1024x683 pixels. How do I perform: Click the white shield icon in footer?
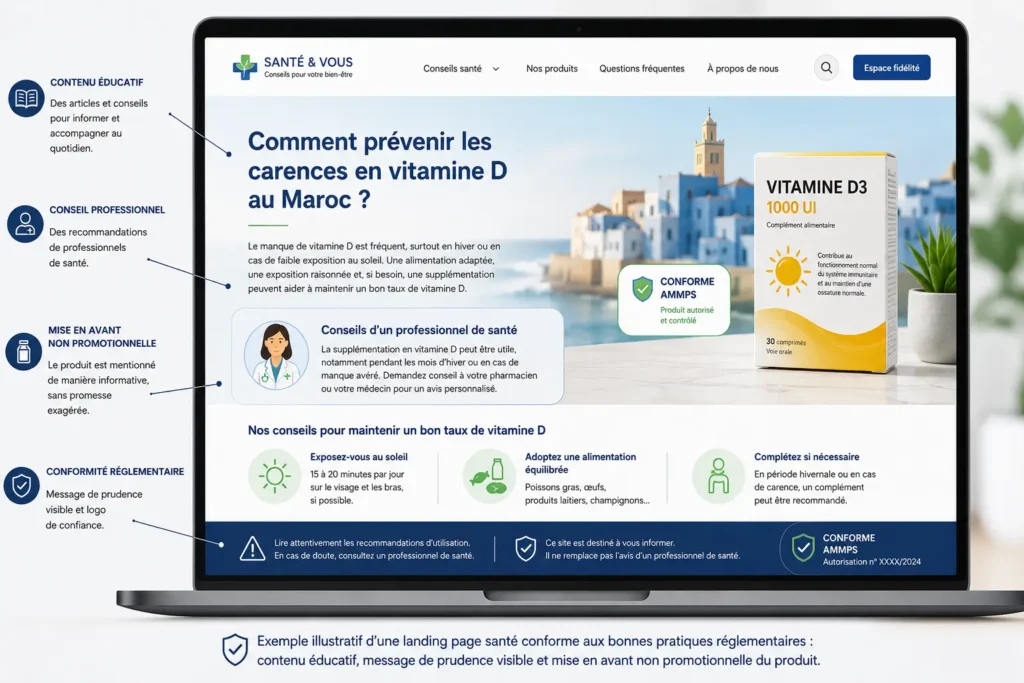point(525,549)
